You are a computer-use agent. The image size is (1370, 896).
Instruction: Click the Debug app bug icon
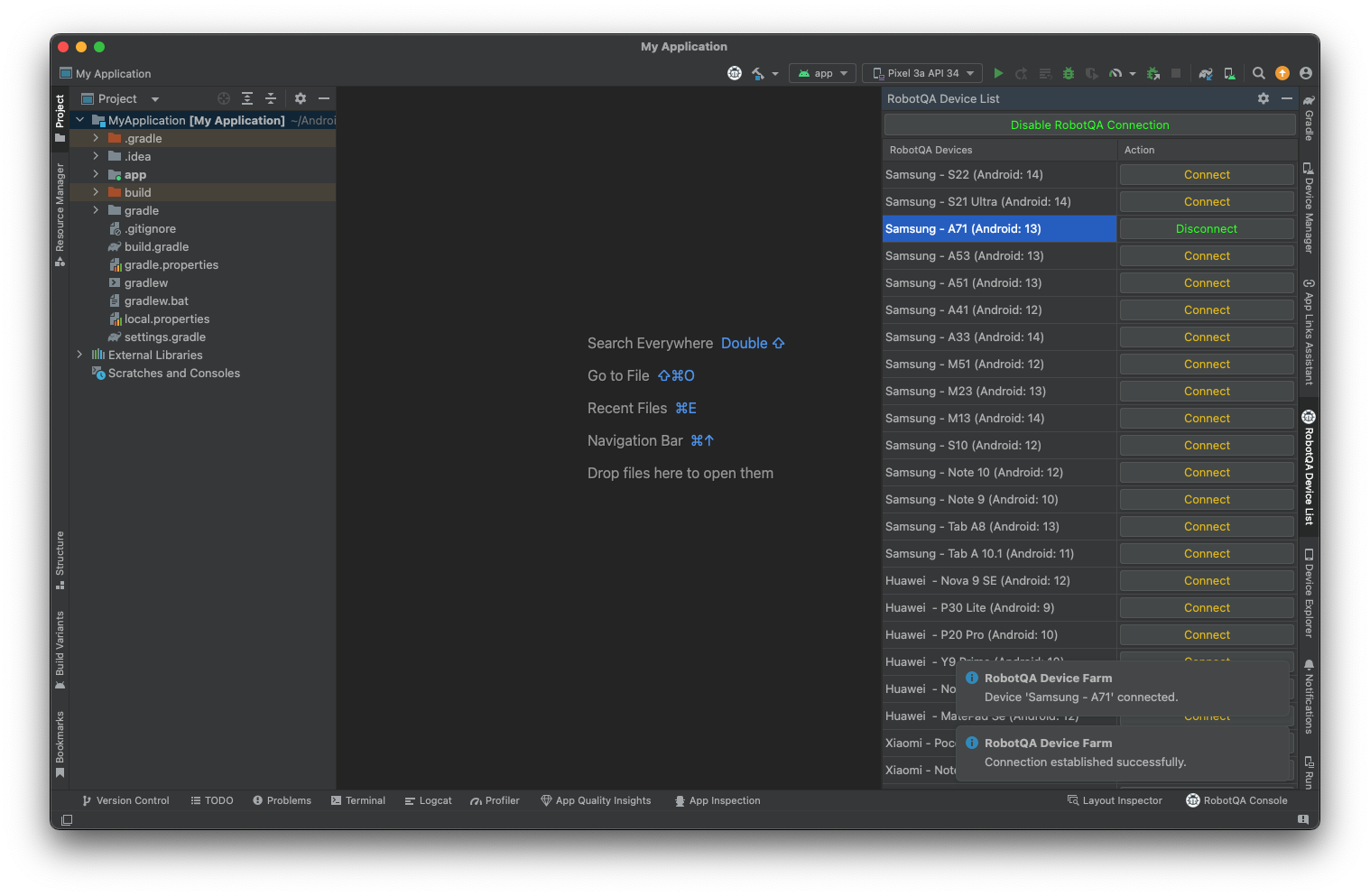click(x=1069, y=73)
